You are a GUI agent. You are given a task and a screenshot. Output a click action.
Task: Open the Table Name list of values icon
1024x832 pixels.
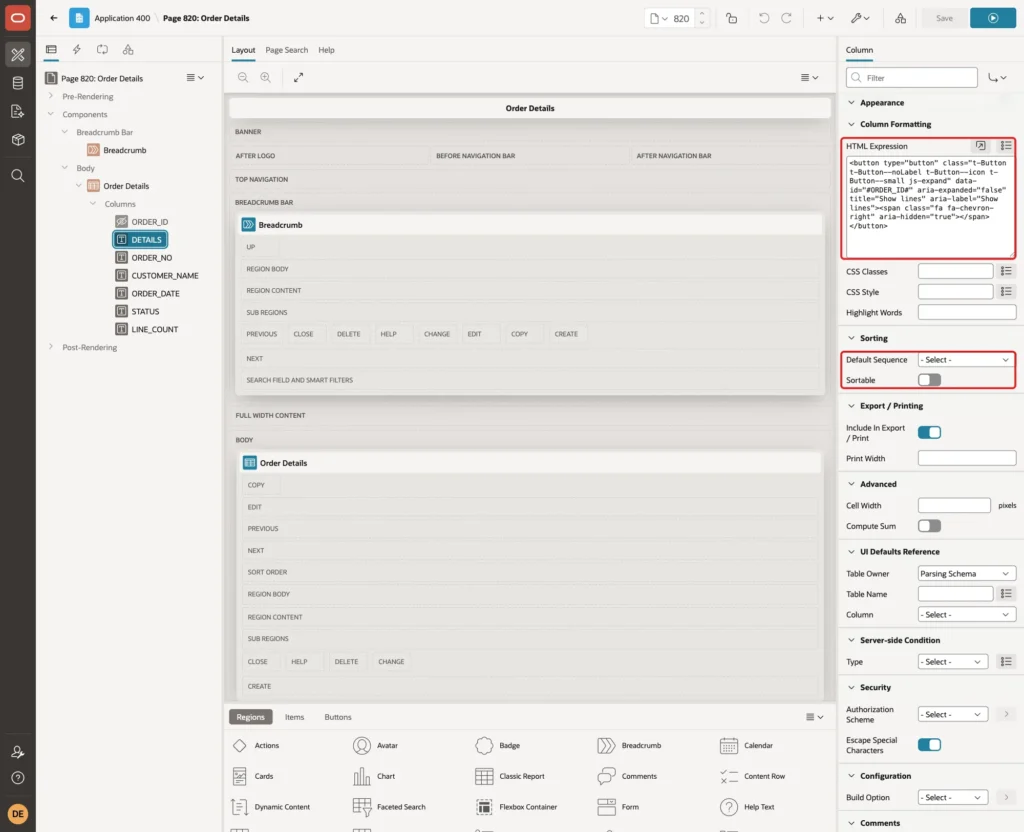click(x=1006, y=594)
